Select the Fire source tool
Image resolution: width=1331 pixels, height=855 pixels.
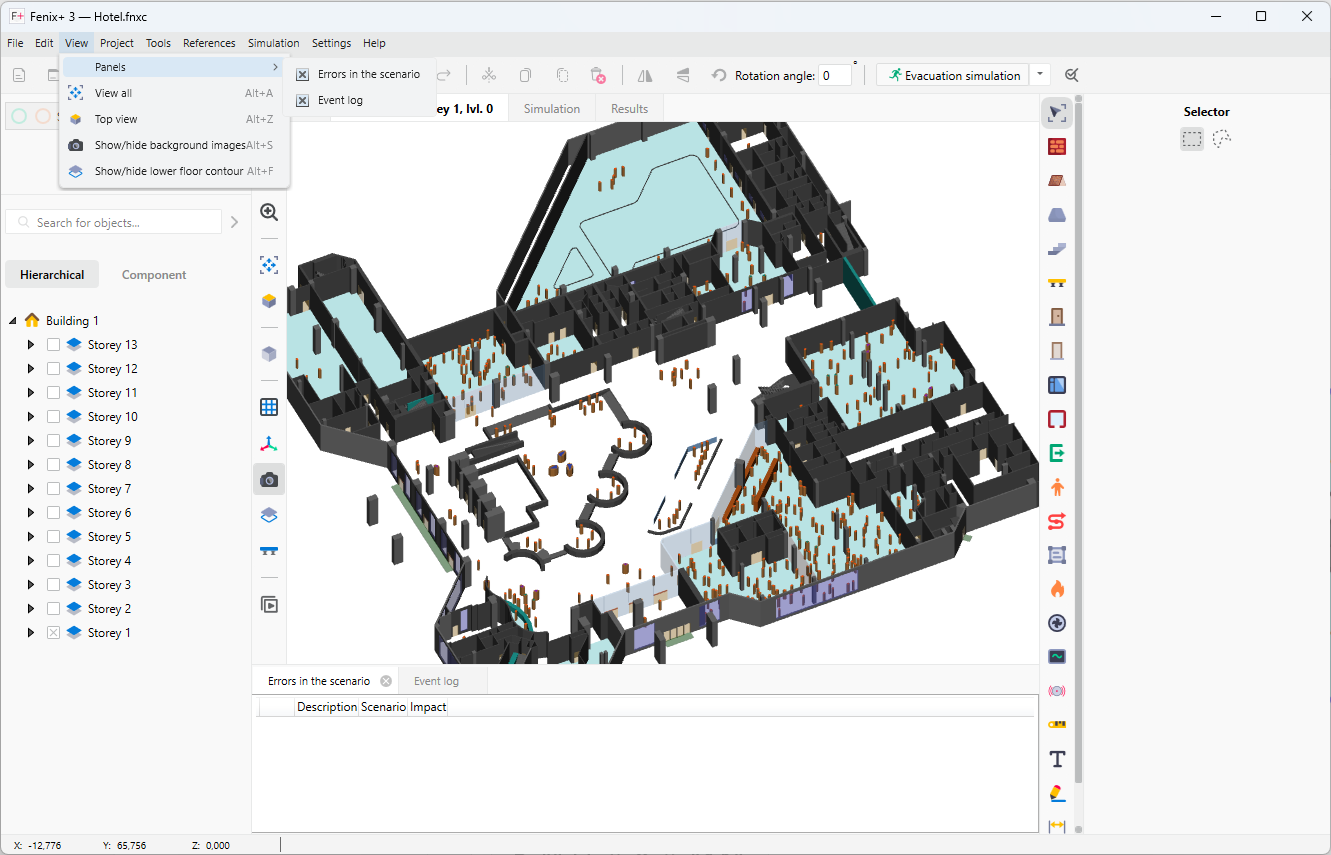click(1057, 589)
